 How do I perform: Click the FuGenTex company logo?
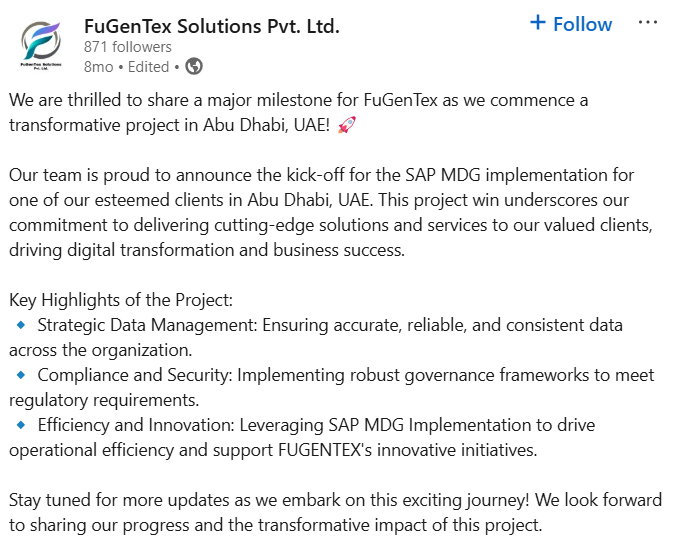[x=41, y=46]
